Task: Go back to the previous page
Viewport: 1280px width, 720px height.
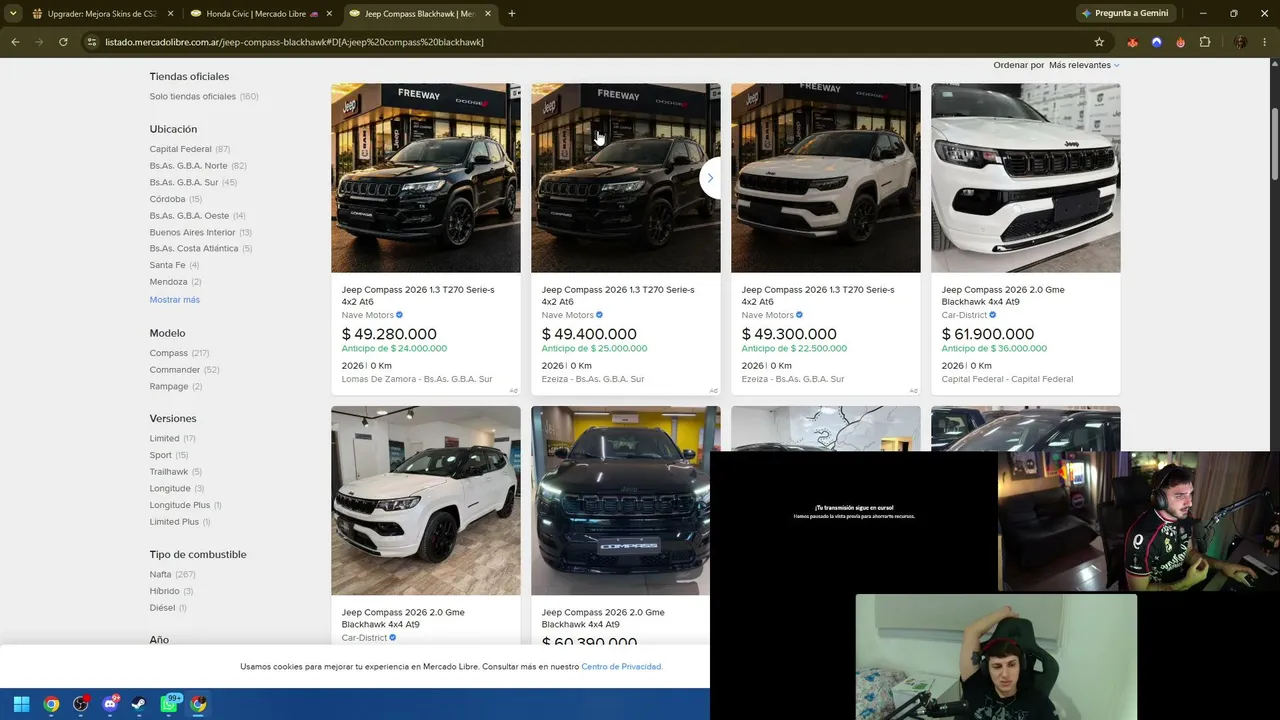Action: tap(15, 42)
